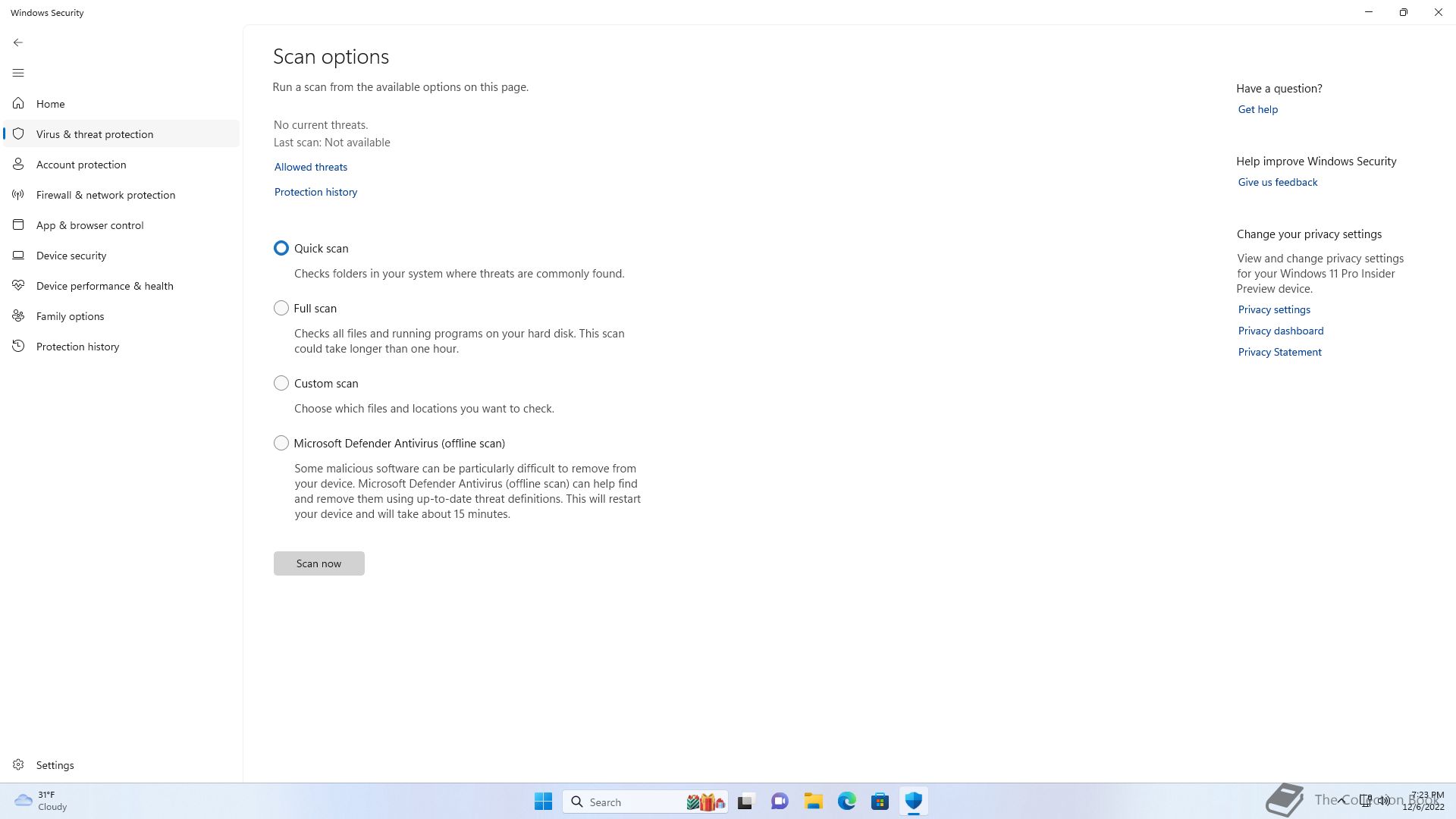Click the Account protection person icon
This screenshot has height=819, width=1456.
[x=18, y=164]
